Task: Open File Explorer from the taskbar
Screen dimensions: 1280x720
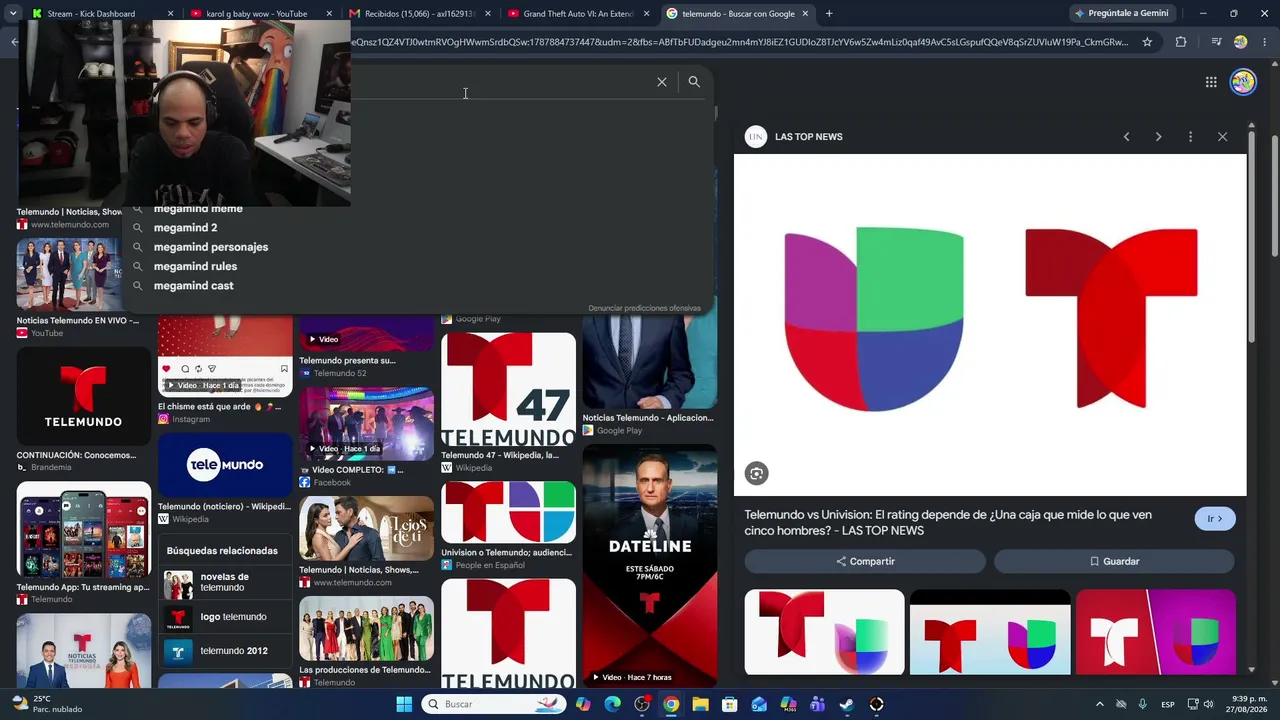Action: (700, 704)
